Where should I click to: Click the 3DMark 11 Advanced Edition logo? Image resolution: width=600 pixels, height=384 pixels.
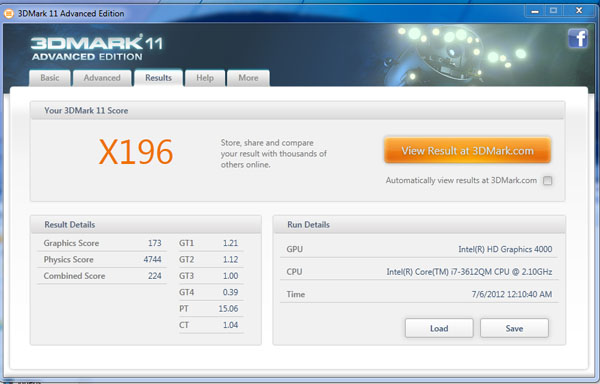pos(96,47)
